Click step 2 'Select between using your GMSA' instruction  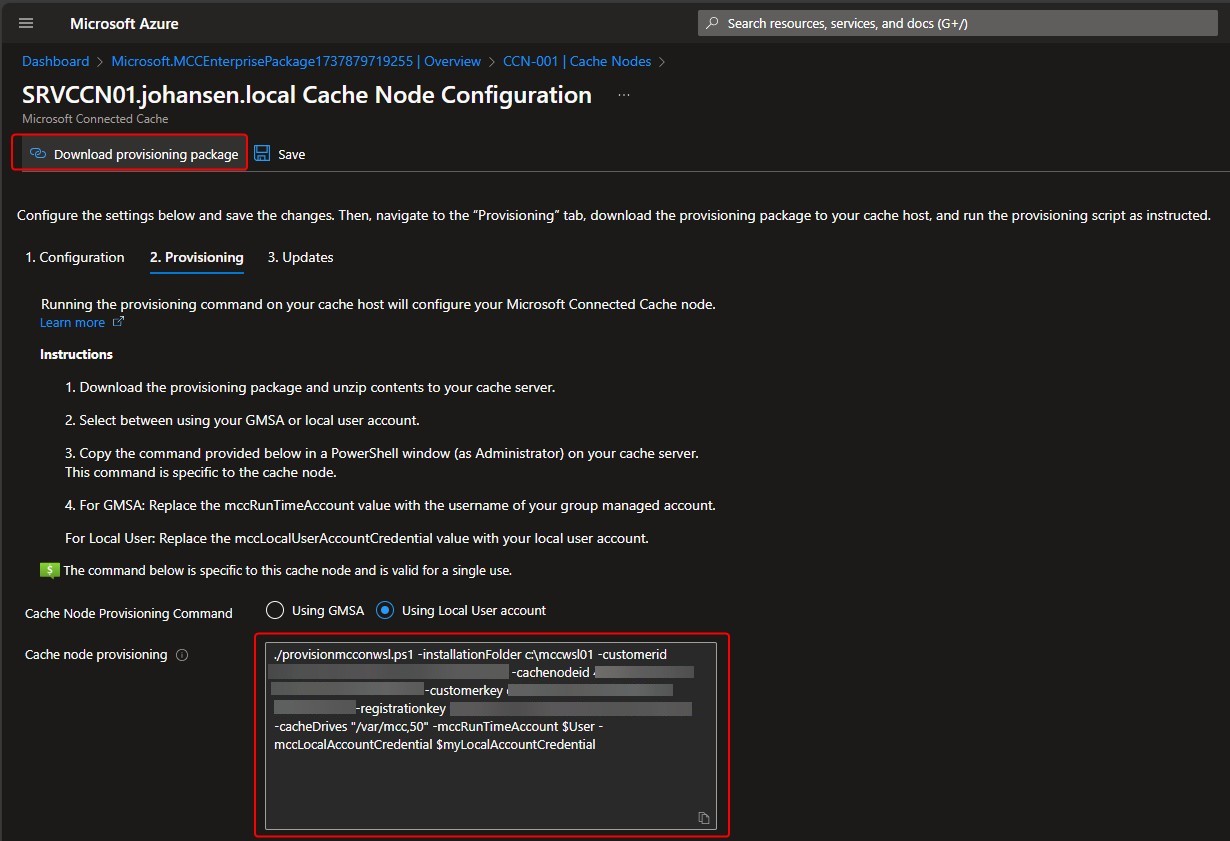coord(242,420)
